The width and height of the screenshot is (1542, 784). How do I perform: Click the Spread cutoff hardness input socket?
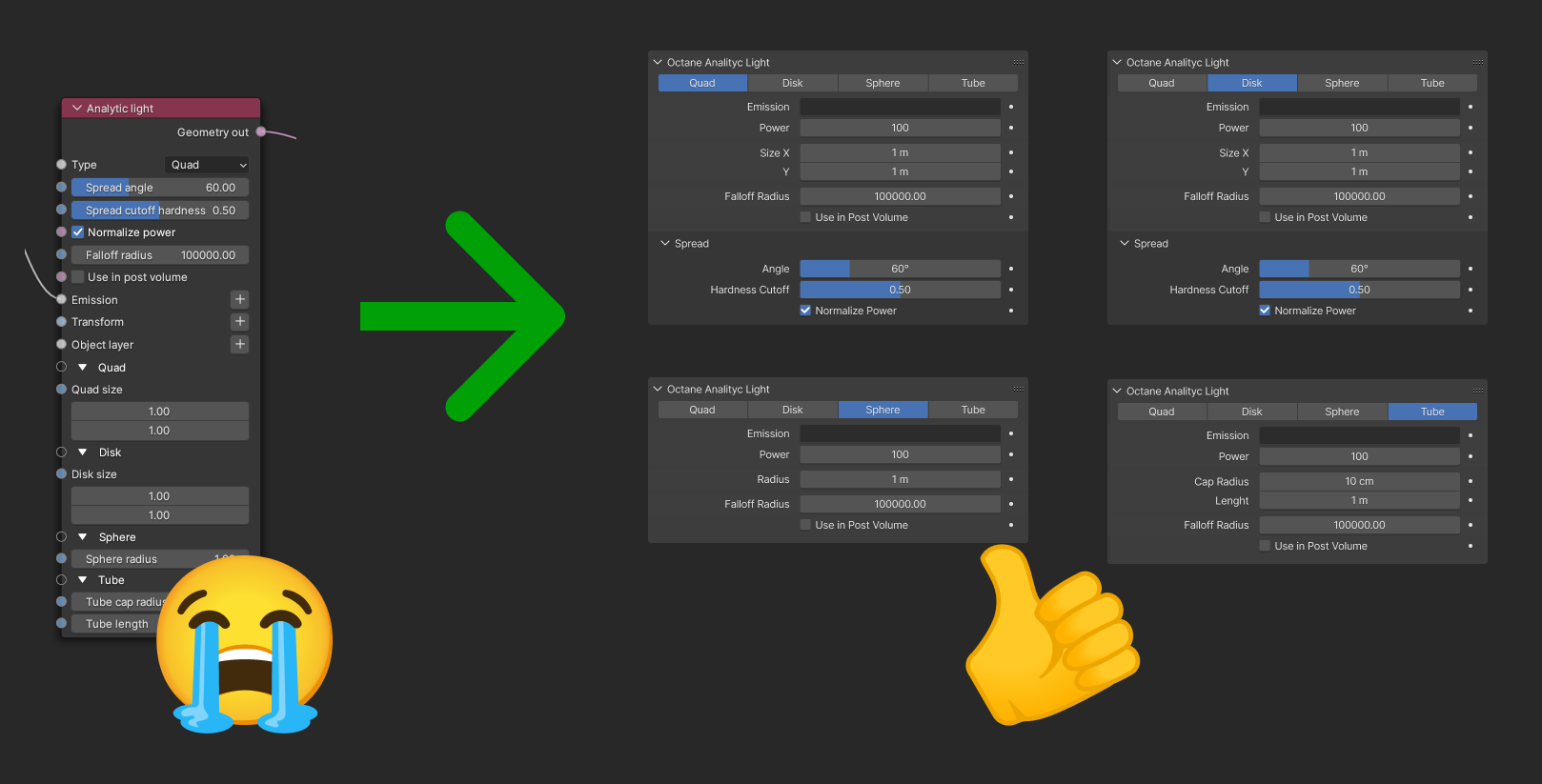pos(61,210)
